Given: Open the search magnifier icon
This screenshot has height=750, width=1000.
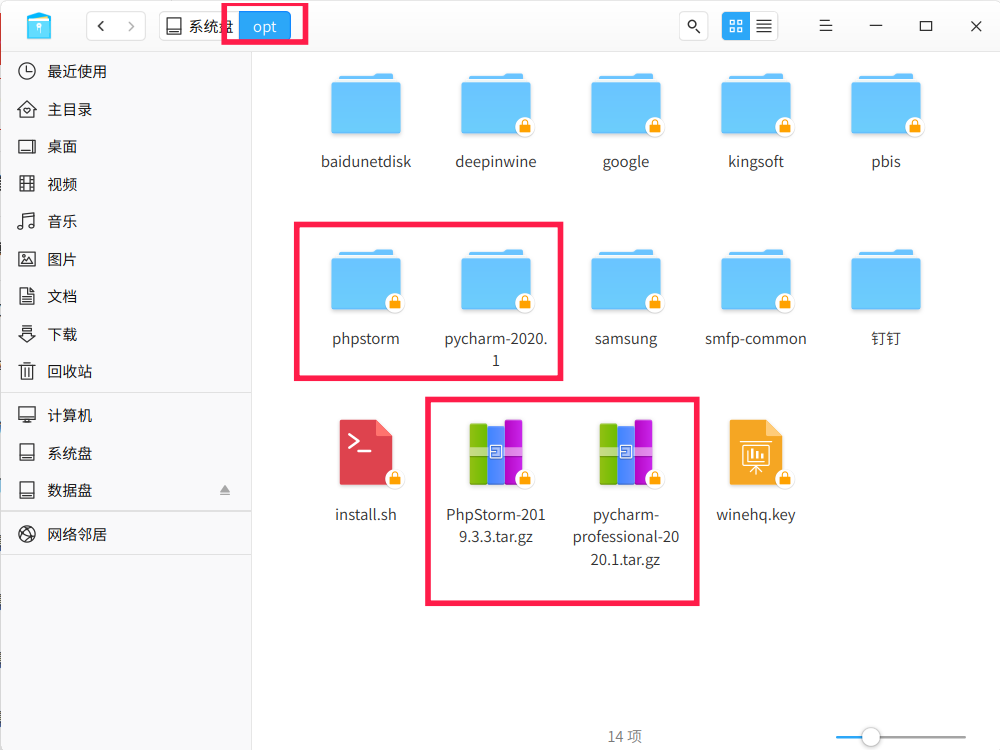Looking at the screenshot, I should 693,26.
